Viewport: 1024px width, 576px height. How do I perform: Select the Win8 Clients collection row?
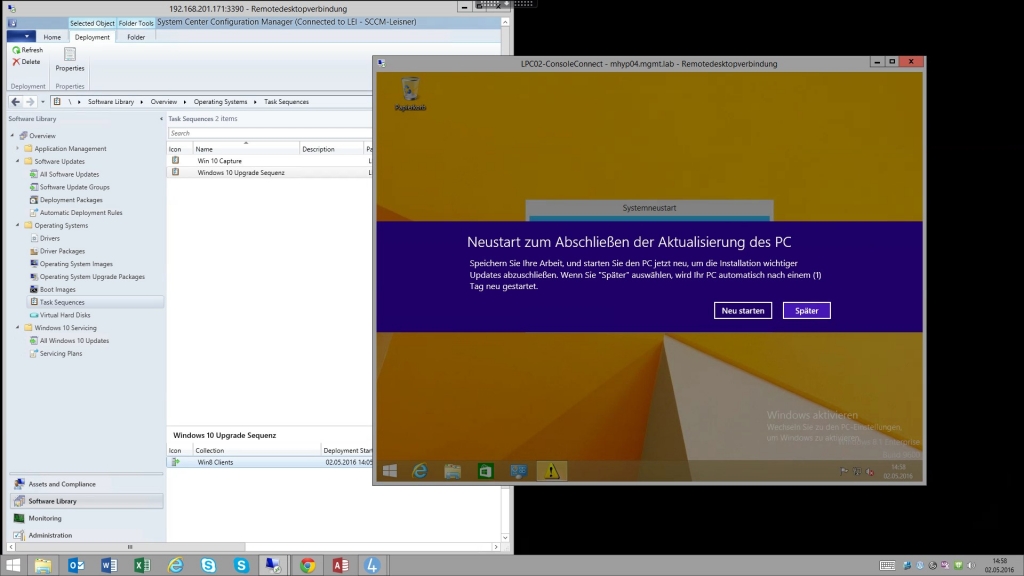(269, 462)
